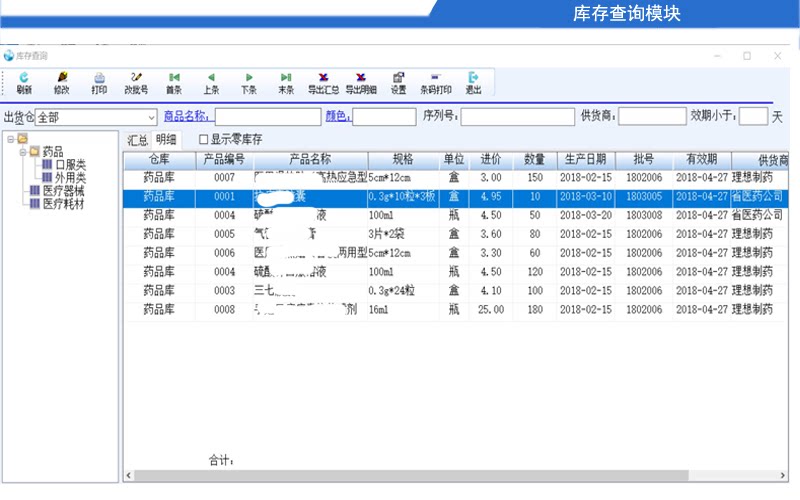Select product code 0007 cell
The height and width of the screenshot is (500, 800).
click(x=224, y=178)
